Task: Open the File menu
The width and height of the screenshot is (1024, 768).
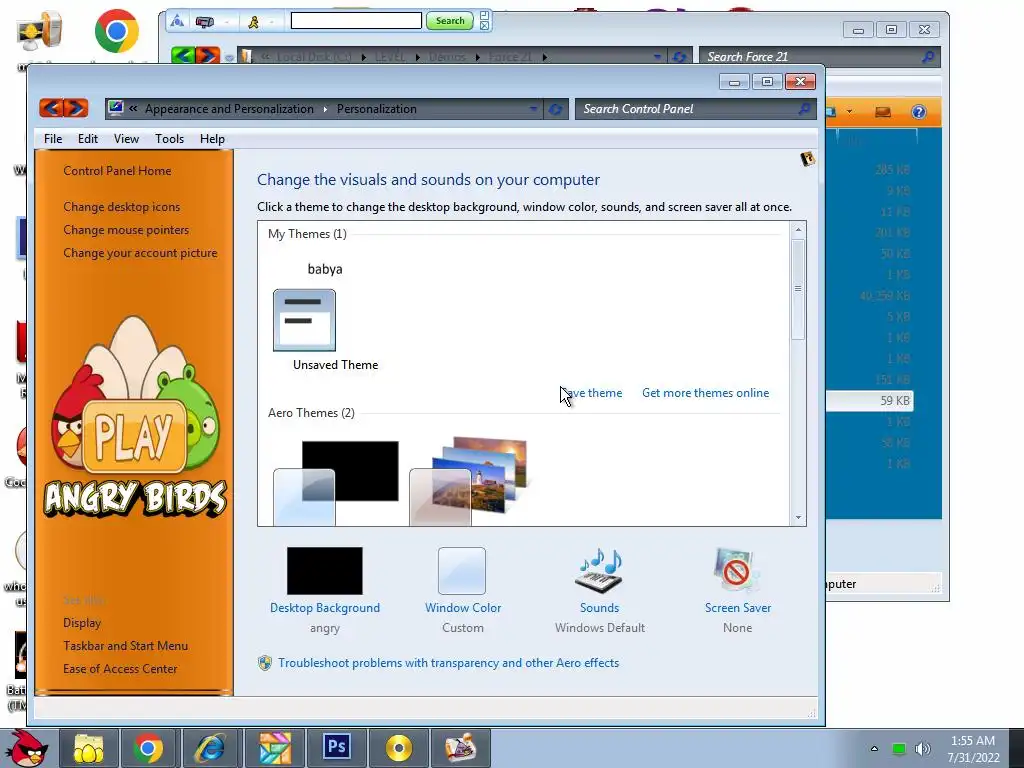Action: 53,138
